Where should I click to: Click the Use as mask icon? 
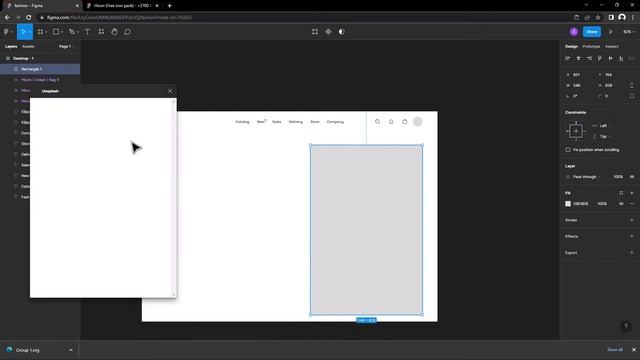click(342, 31)
